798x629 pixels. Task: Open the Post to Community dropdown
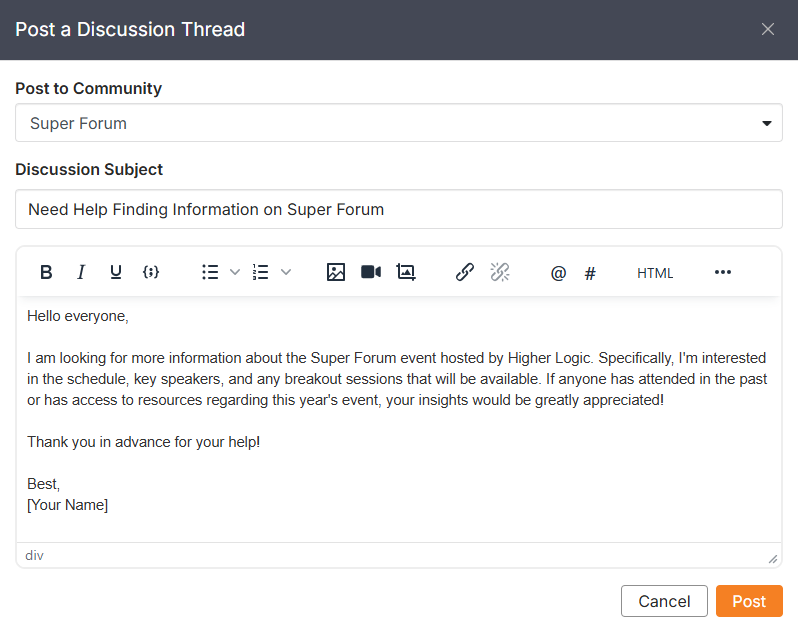(x=398, y=124)
